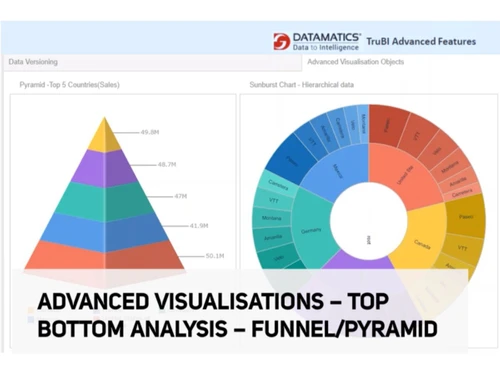Screen dimensions: 500x375
Task: Click the 41.9M pyramid label
Action: coord(199,226)
